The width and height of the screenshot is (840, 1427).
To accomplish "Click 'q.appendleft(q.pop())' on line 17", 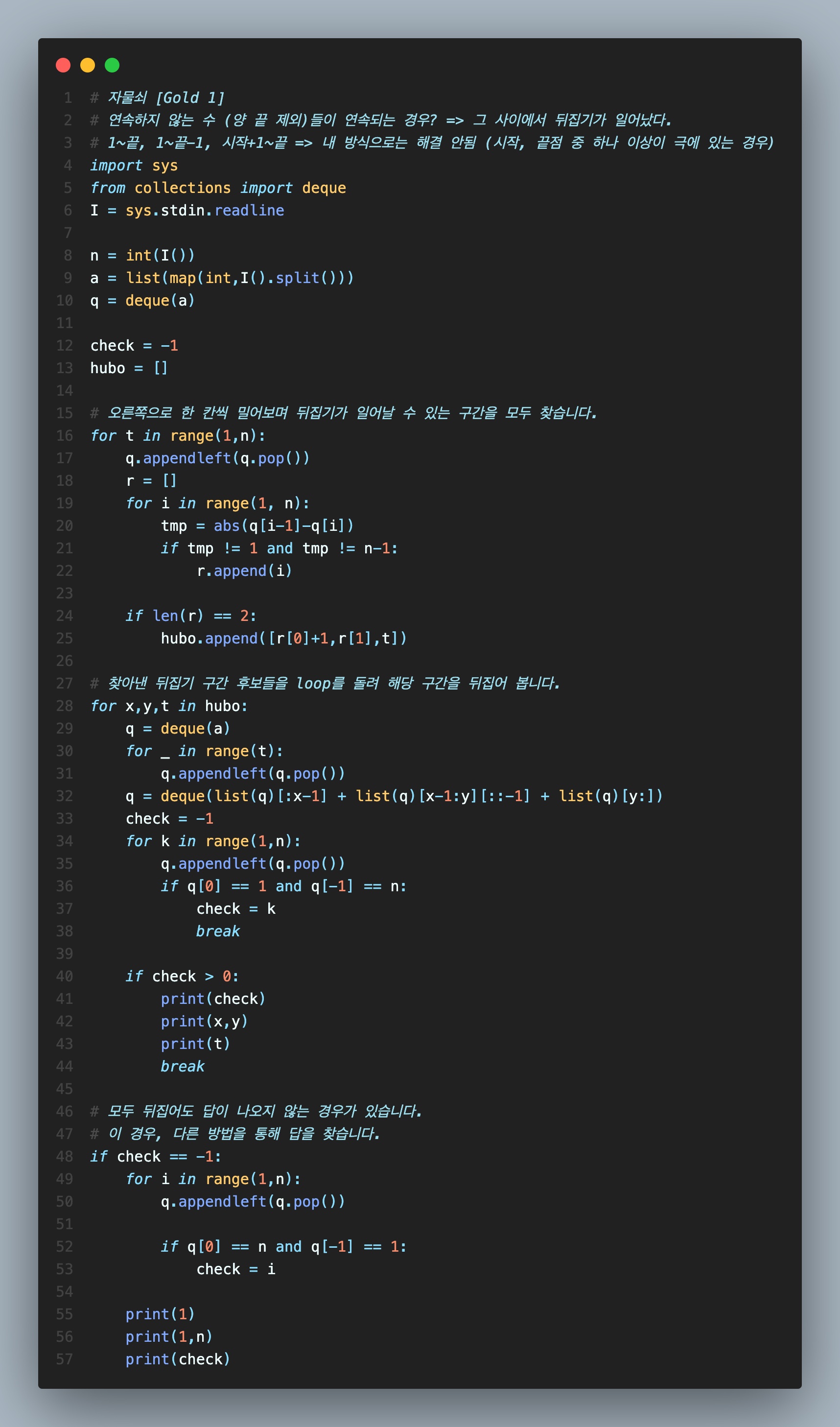I will tap(218, 458).
